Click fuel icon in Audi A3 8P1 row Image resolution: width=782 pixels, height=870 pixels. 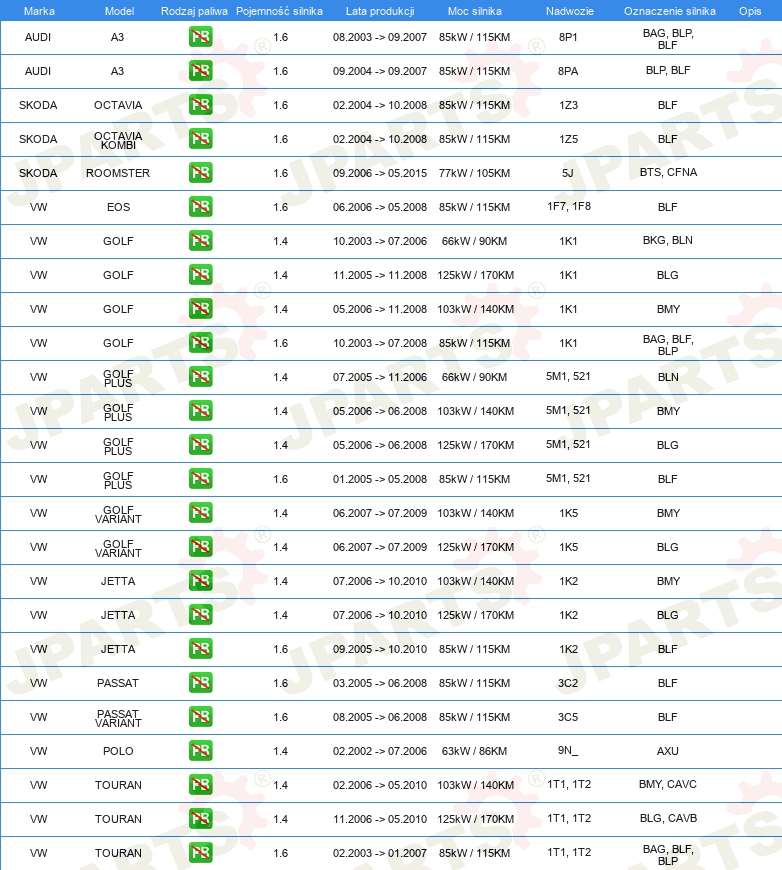tap(200, 37)
